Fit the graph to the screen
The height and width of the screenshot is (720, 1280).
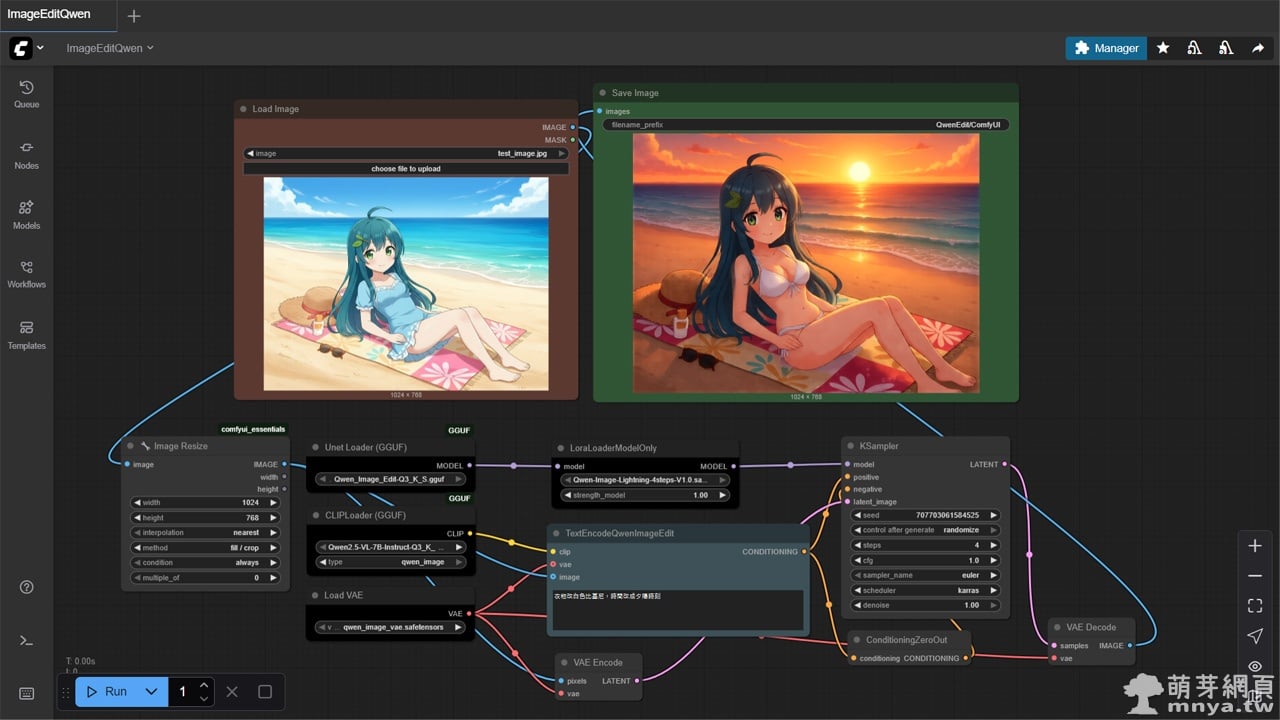coord(1255,605)
